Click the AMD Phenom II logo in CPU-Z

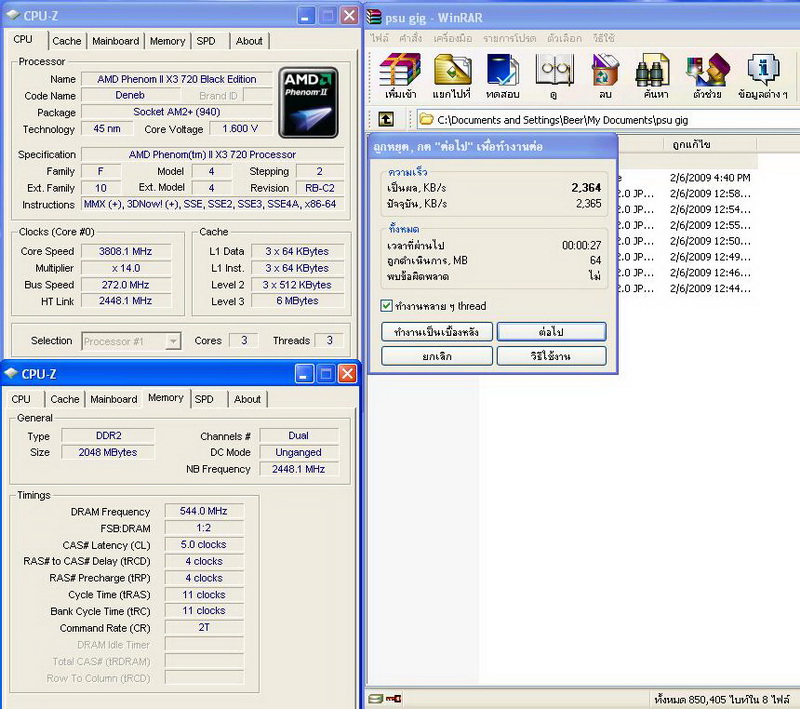pos(308,103)
